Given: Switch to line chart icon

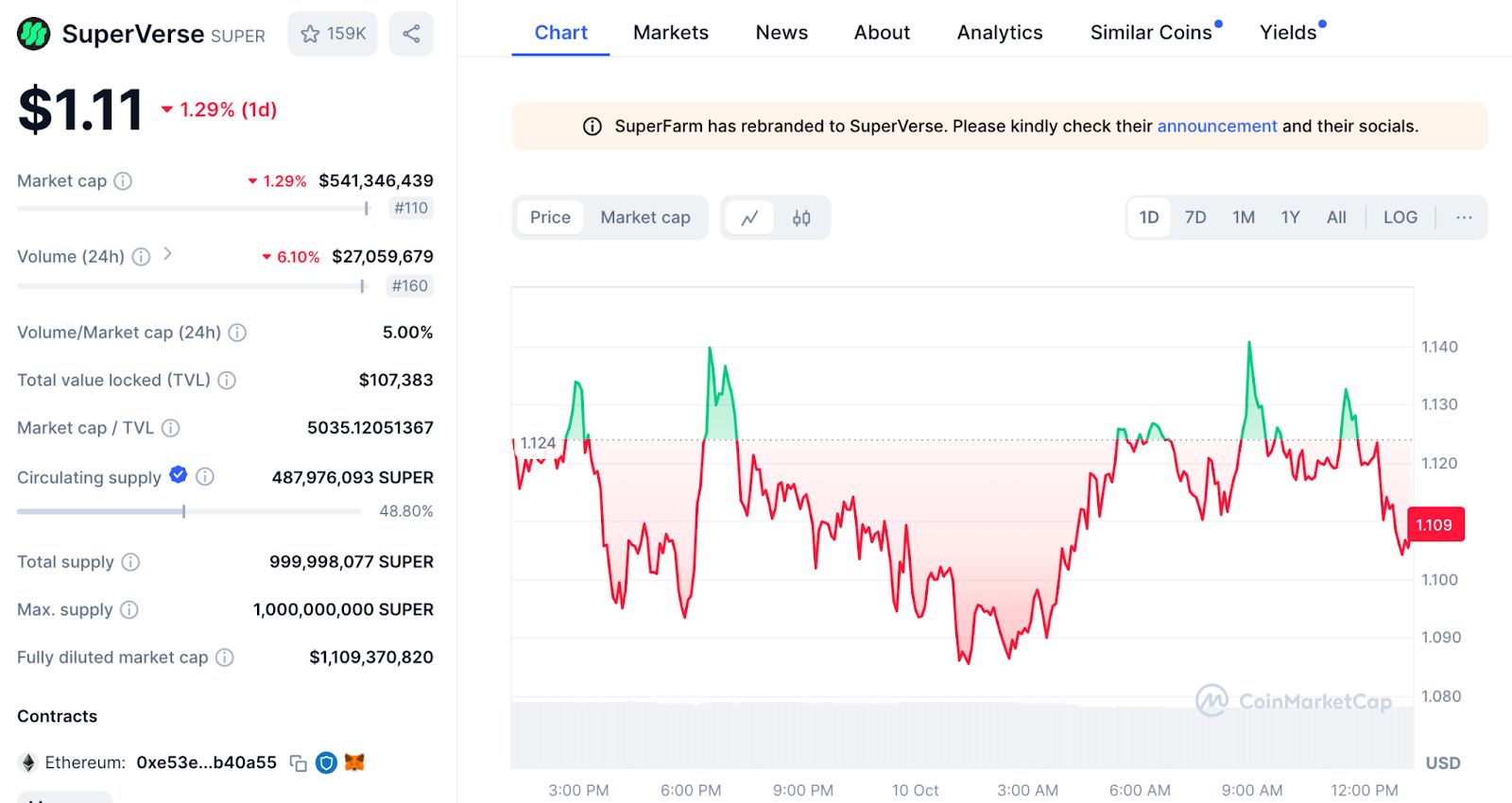Looking at the screenshot, I should coord(749,218).
